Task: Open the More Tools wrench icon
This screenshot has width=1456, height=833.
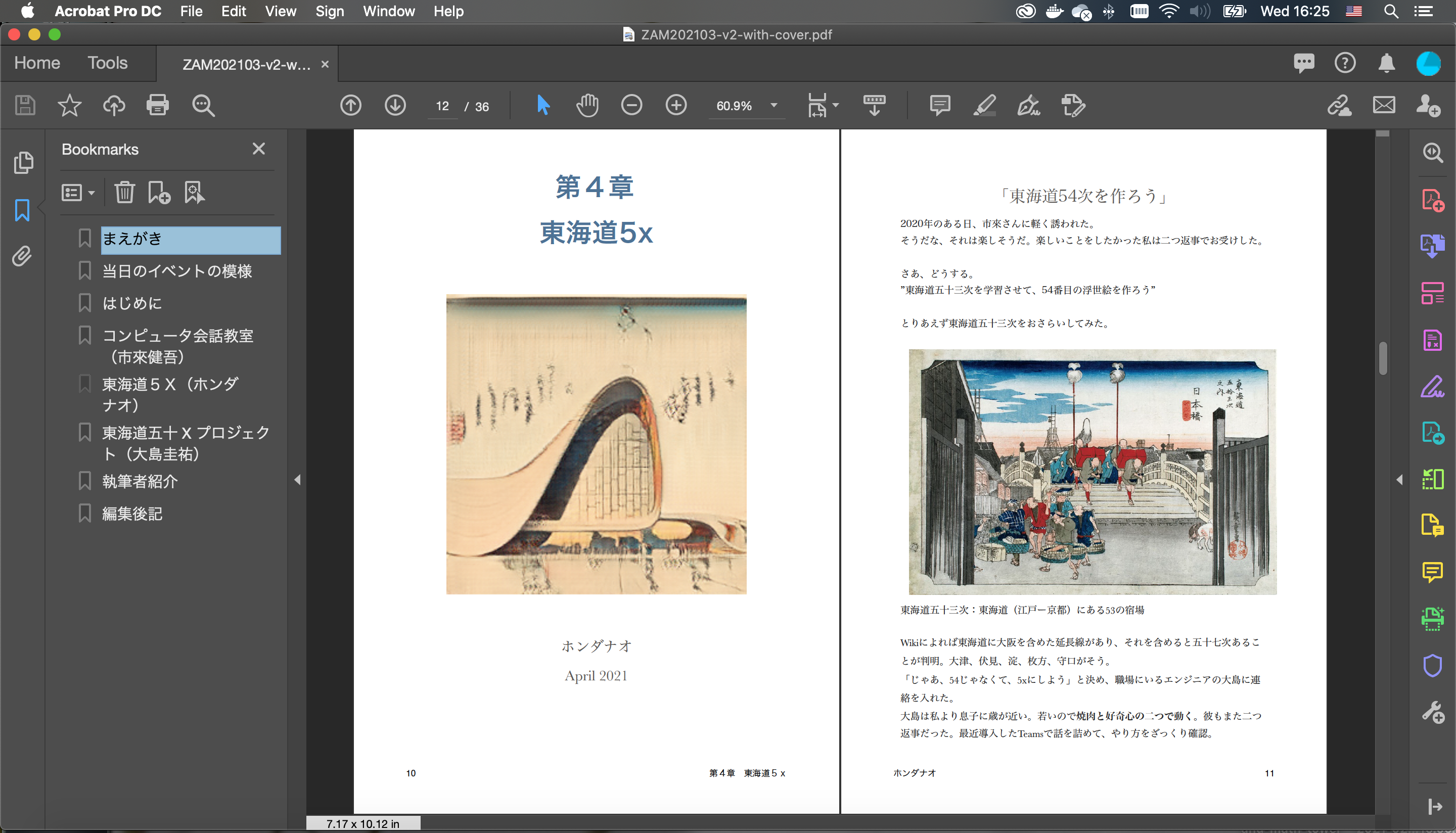Action: coord(1433,712)
